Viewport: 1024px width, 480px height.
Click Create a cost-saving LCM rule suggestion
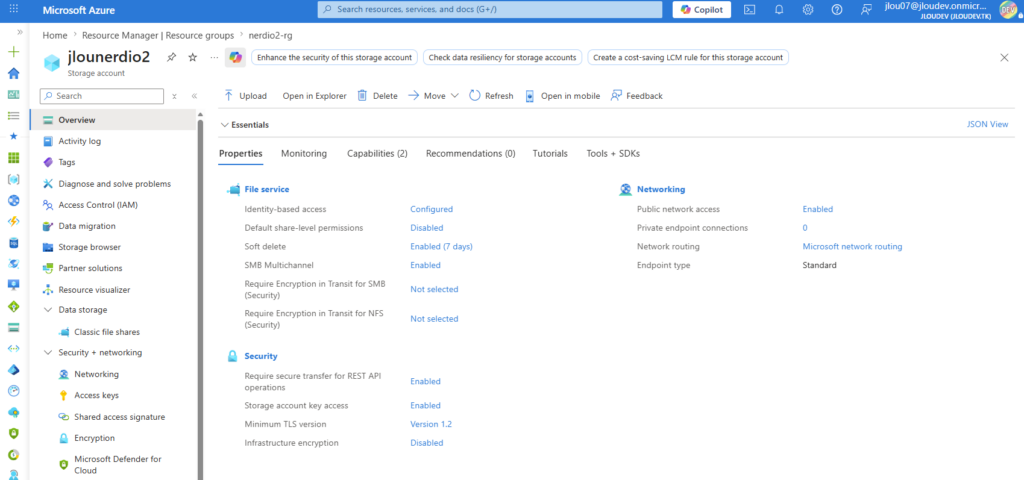click(688, 57)
